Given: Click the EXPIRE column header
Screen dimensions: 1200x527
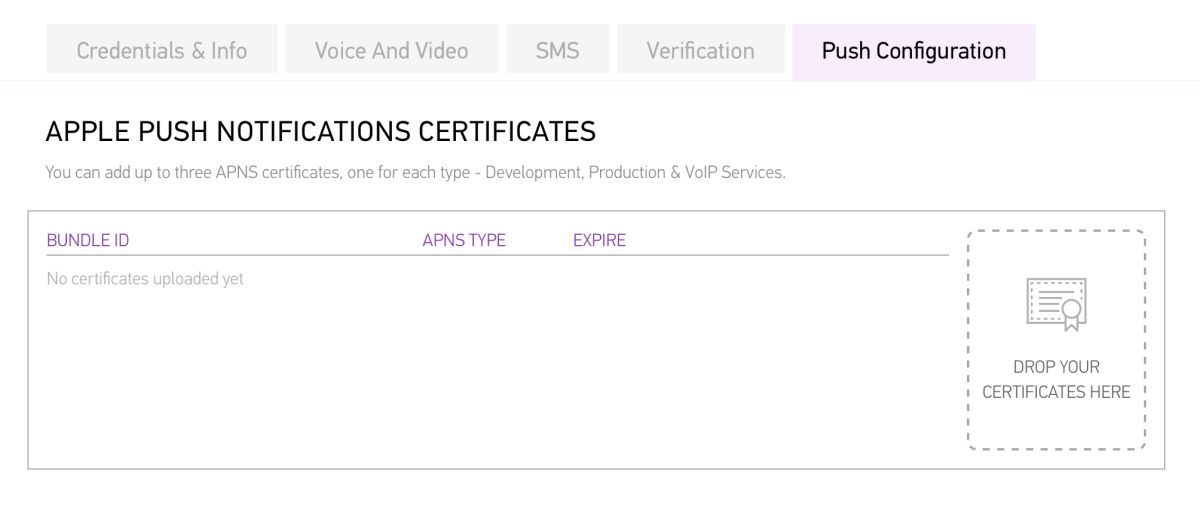Looking at the screenshot, I should click(x=599, y=240).
